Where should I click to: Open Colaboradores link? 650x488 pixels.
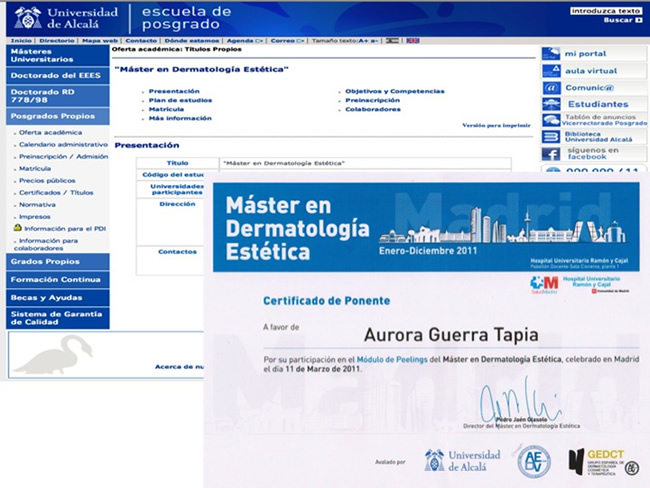(x=373, y=109)
